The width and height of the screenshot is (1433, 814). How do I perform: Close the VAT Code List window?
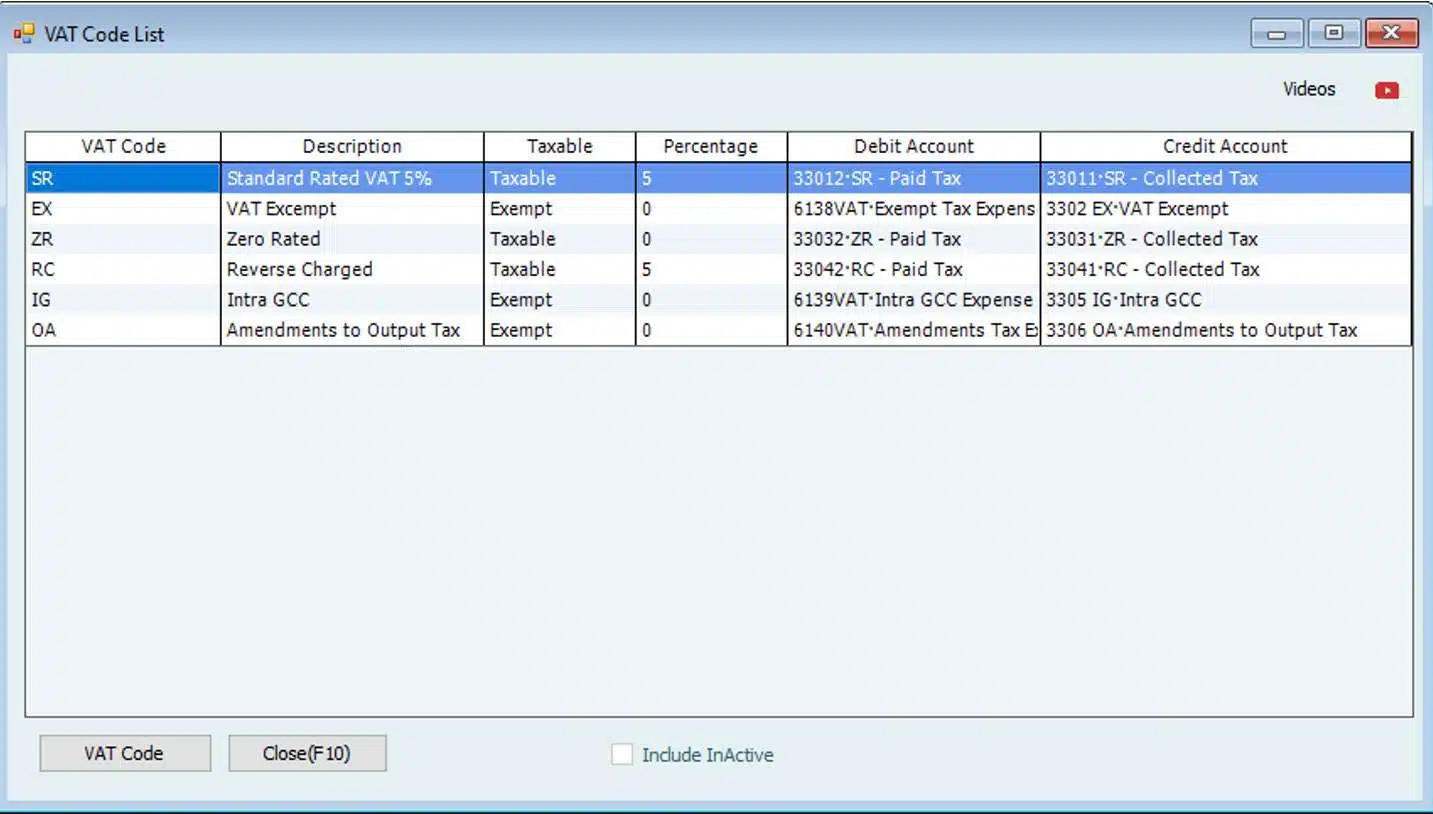click(1391, 33)
